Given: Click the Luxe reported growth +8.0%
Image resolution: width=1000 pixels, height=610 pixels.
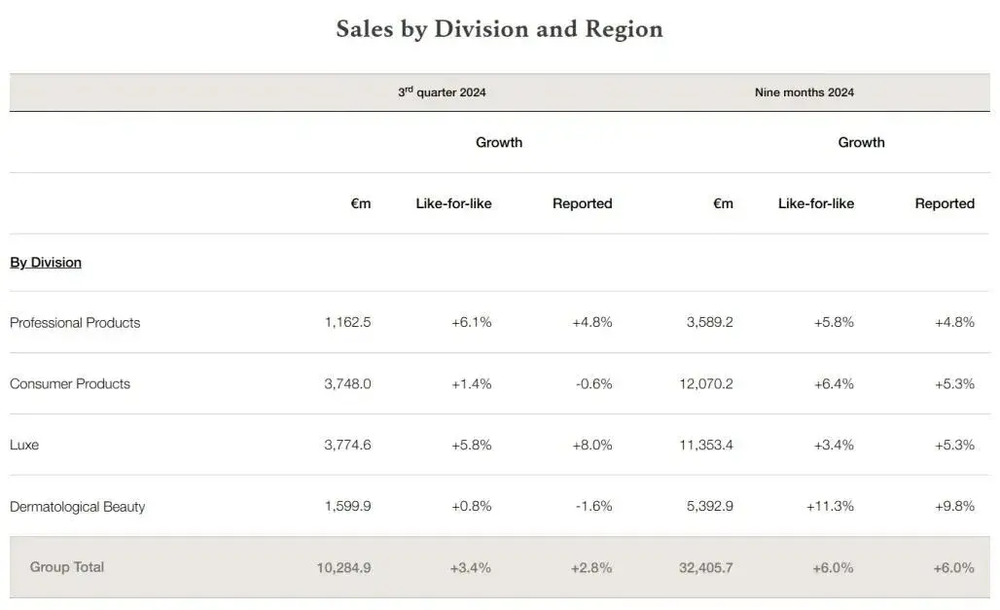Looking at the screenshot, I should coord(592,444).
